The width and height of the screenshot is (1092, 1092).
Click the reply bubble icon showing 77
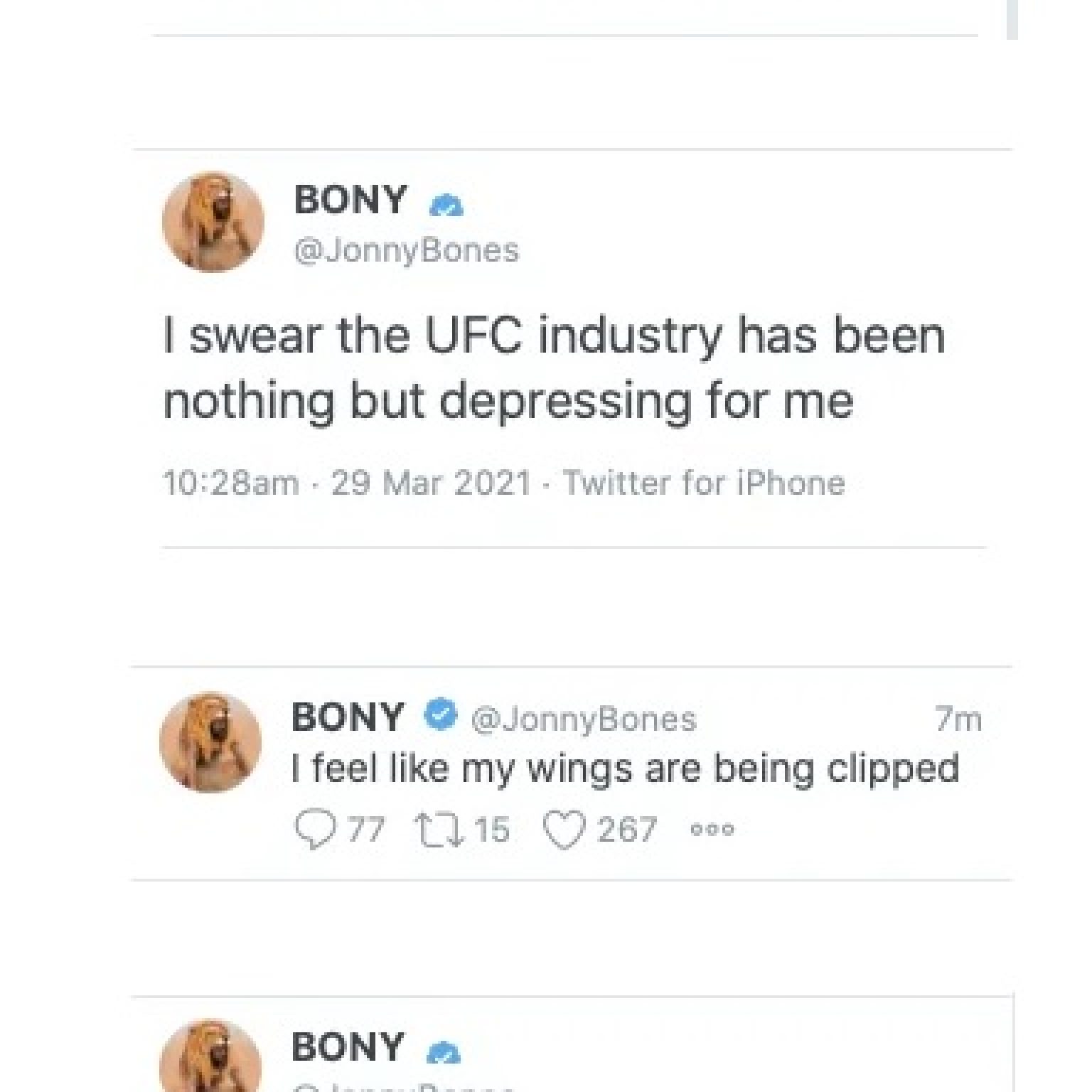pos(314,830)
